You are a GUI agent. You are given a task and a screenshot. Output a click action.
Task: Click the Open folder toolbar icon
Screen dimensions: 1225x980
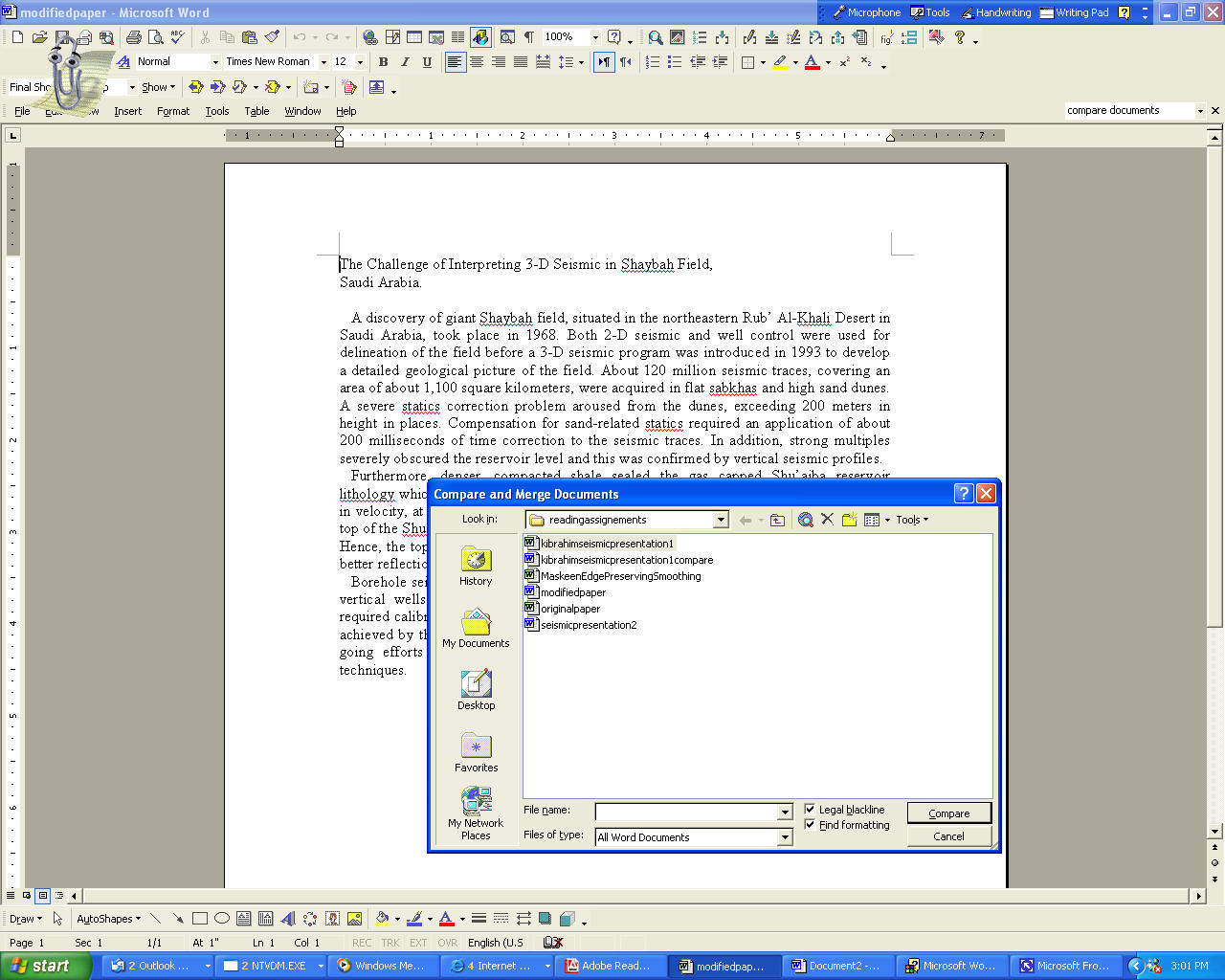click(x=39, y=37)
